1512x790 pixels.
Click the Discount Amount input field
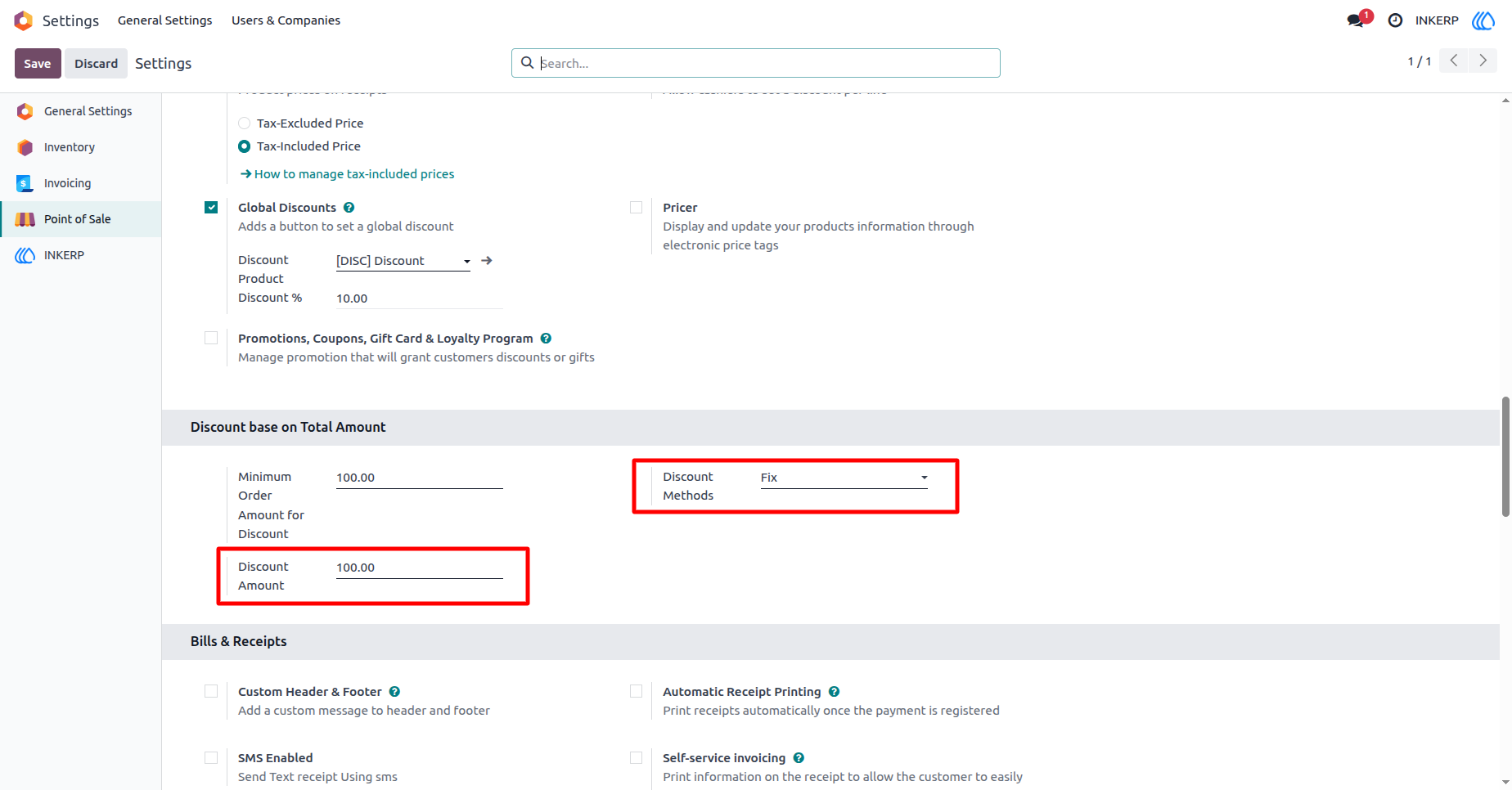point(420,568)
